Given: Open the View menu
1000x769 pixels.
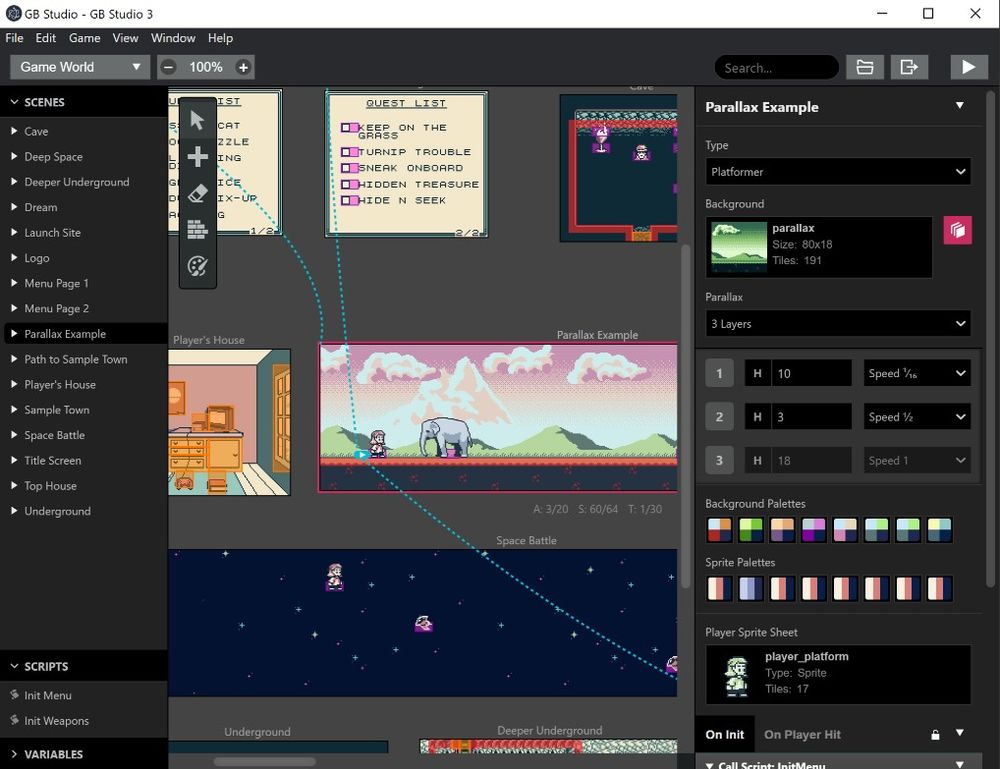Looking at the screenshot, I should pyautogui.click(x=125, y=38).
